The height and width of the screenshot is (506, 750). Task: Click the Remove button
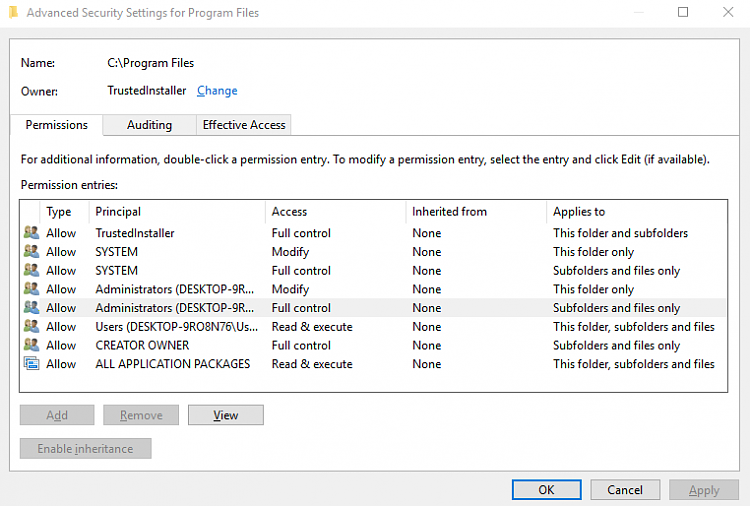pos(141,415)
